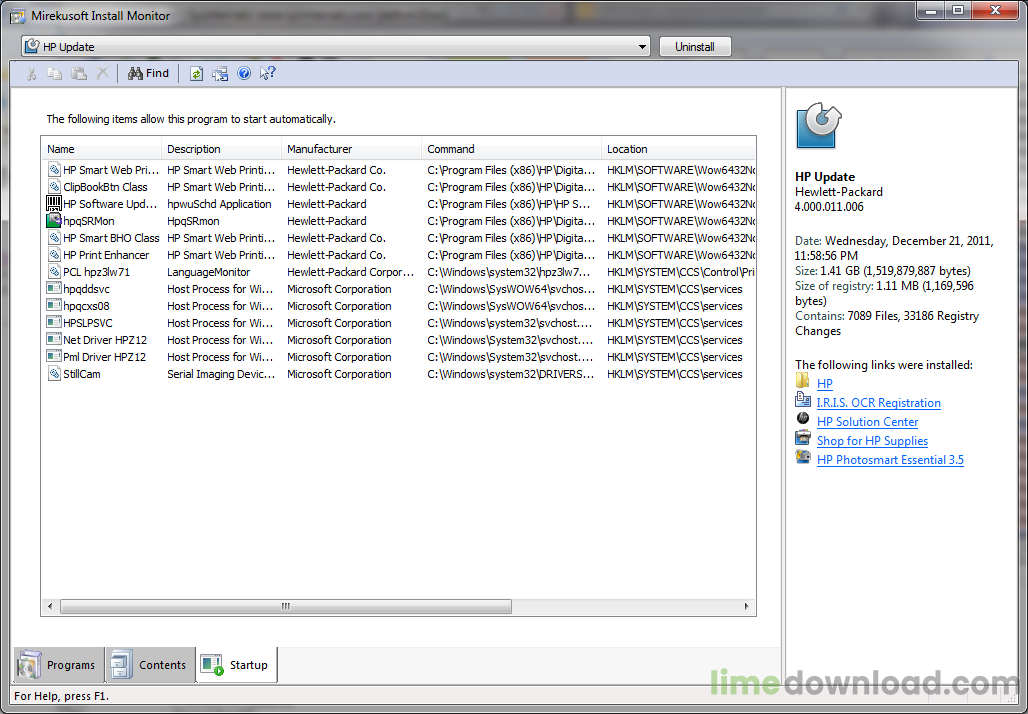This screenshot has width=1028, height=714.
Task: Activate the What's This context help pointer icon
Action: pyautogui.click(x=267, y=73)
